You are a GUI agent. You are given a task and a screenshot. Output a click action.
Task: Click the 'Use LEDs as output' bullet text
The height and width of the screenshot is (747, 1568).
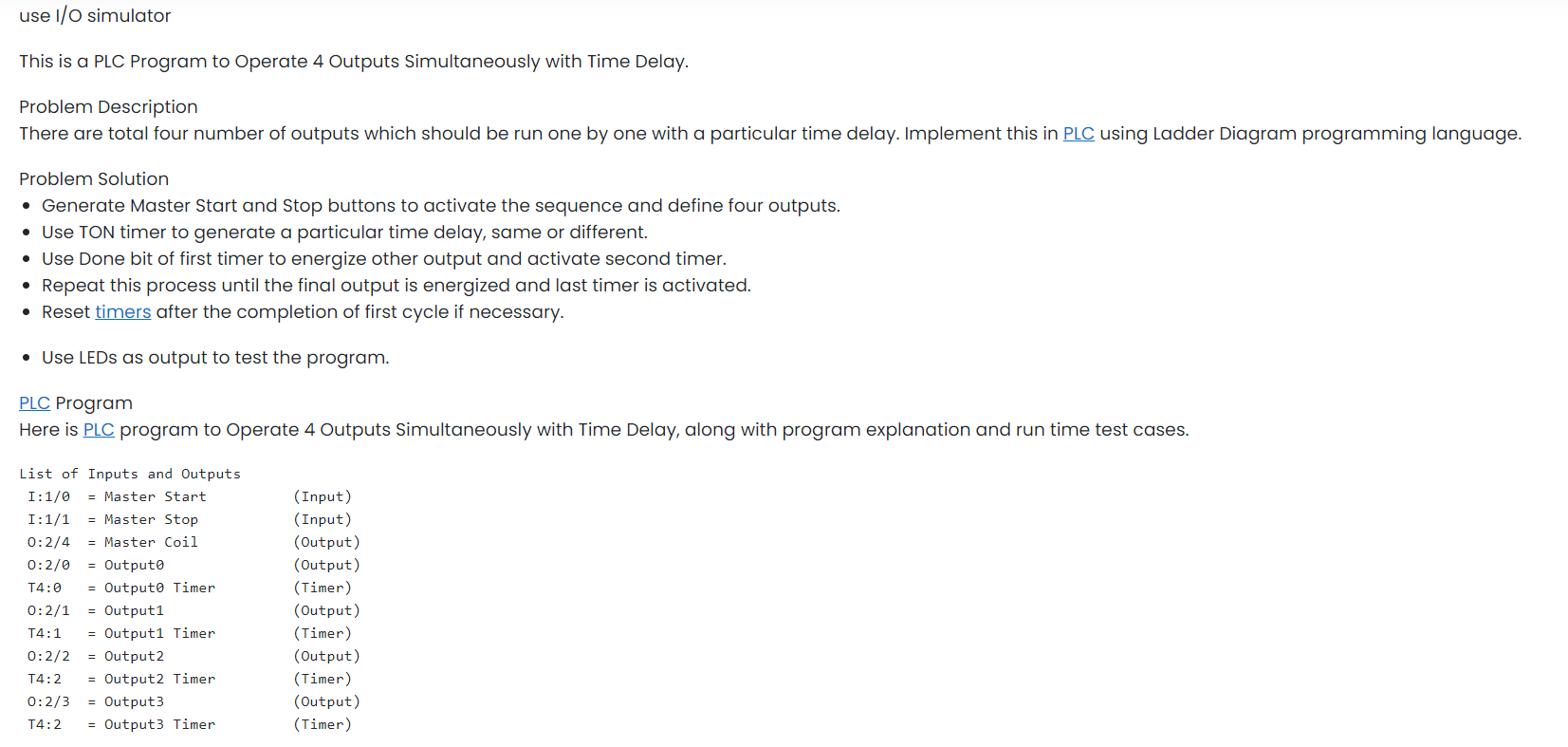click(215, 358)
